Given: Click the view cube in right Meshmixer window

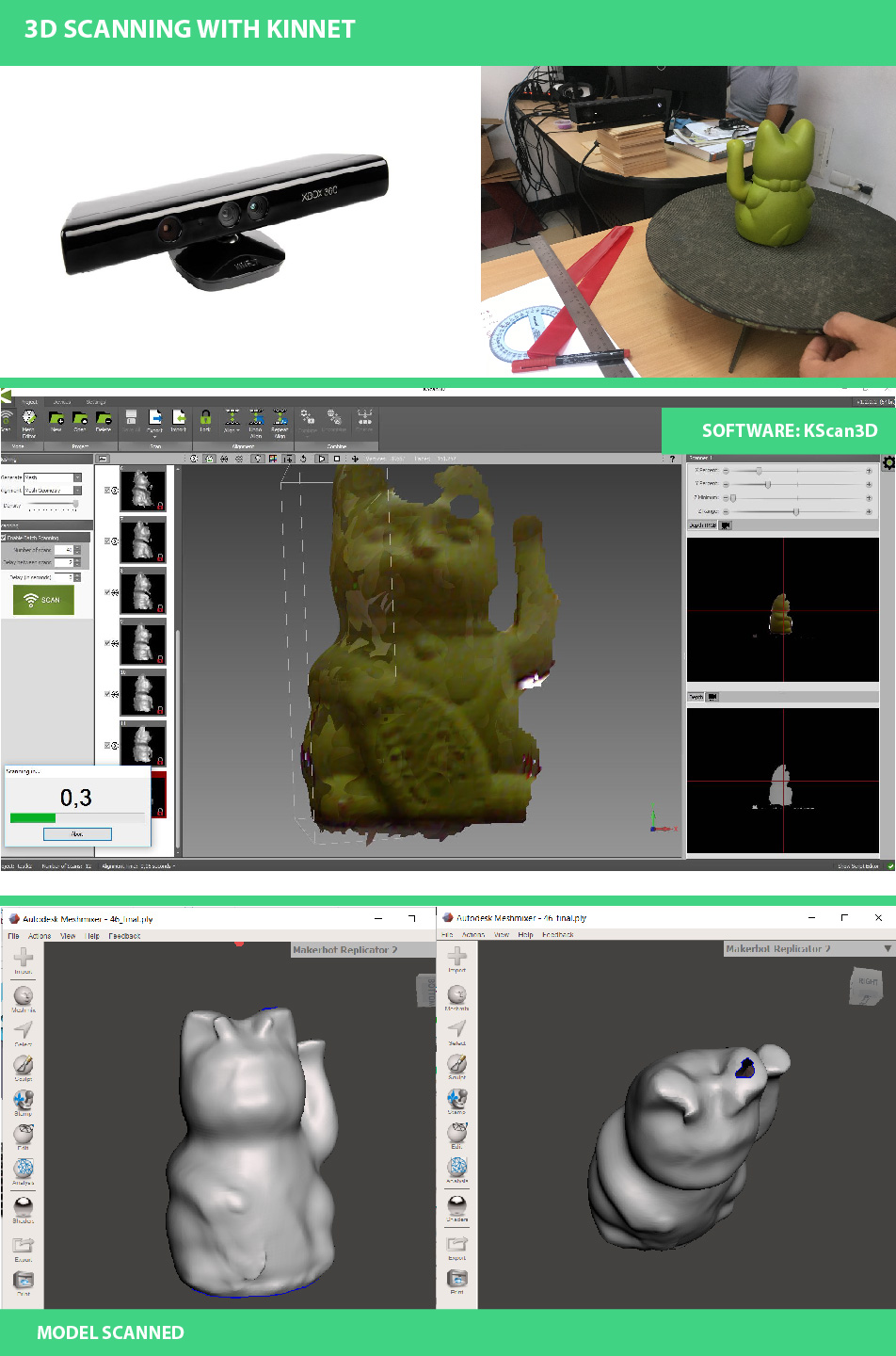Looking at the screenshot, I should tap(866, 984).
